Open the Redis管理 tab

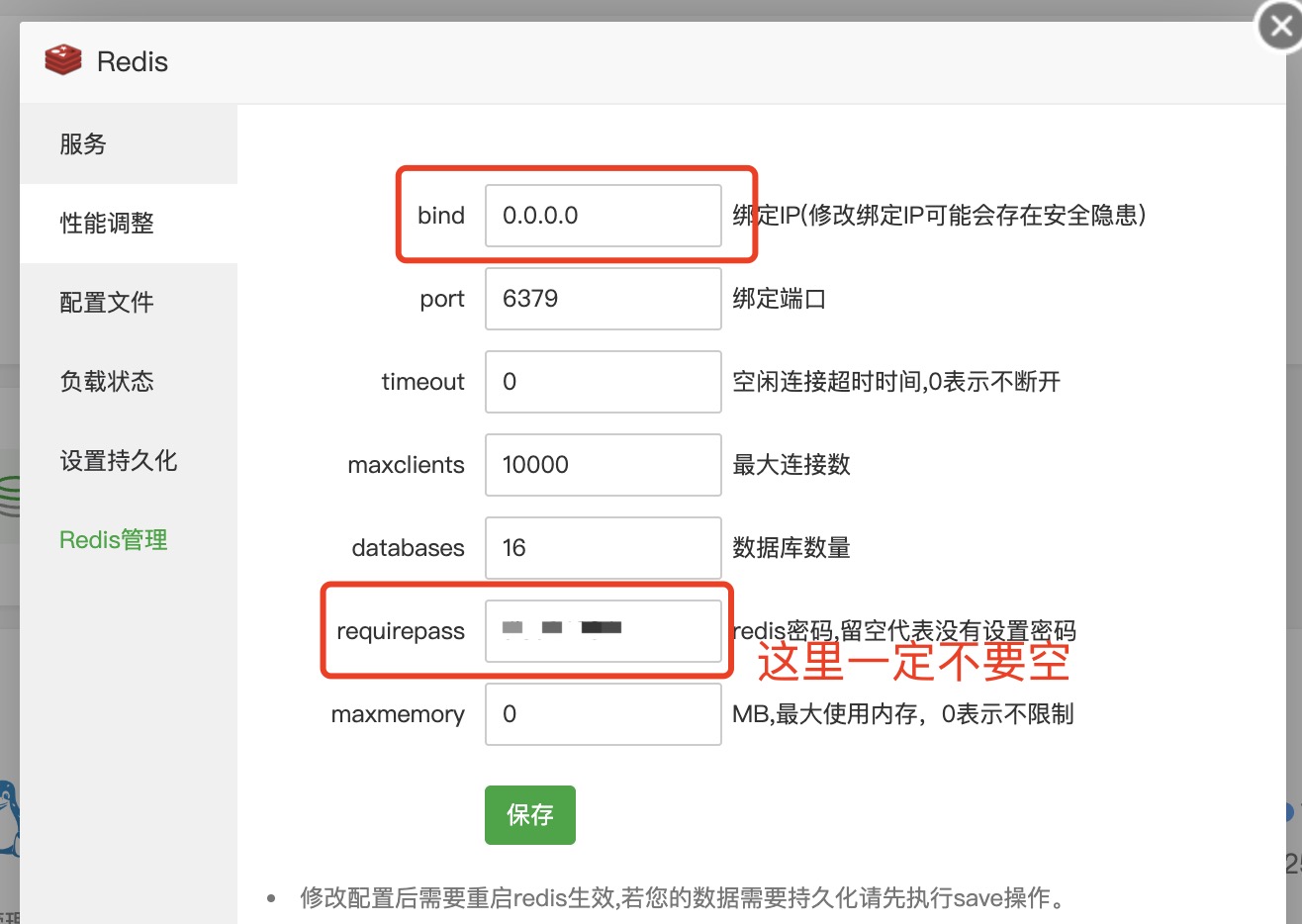click(x=129, y=540)
